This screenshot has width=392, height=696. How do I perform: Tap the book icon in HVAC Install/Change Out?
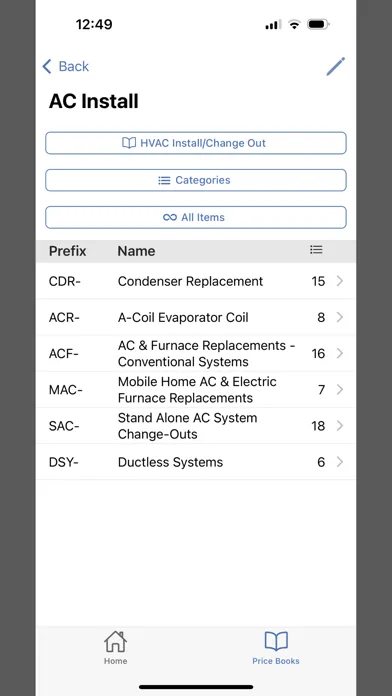tap(129, 143)
